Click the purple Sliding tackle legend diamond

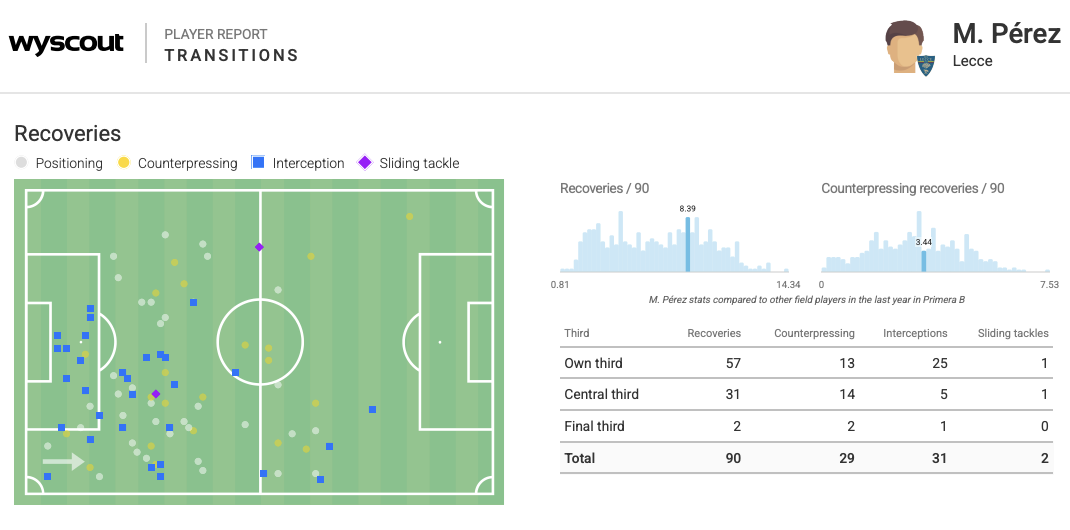pos(365,163)
